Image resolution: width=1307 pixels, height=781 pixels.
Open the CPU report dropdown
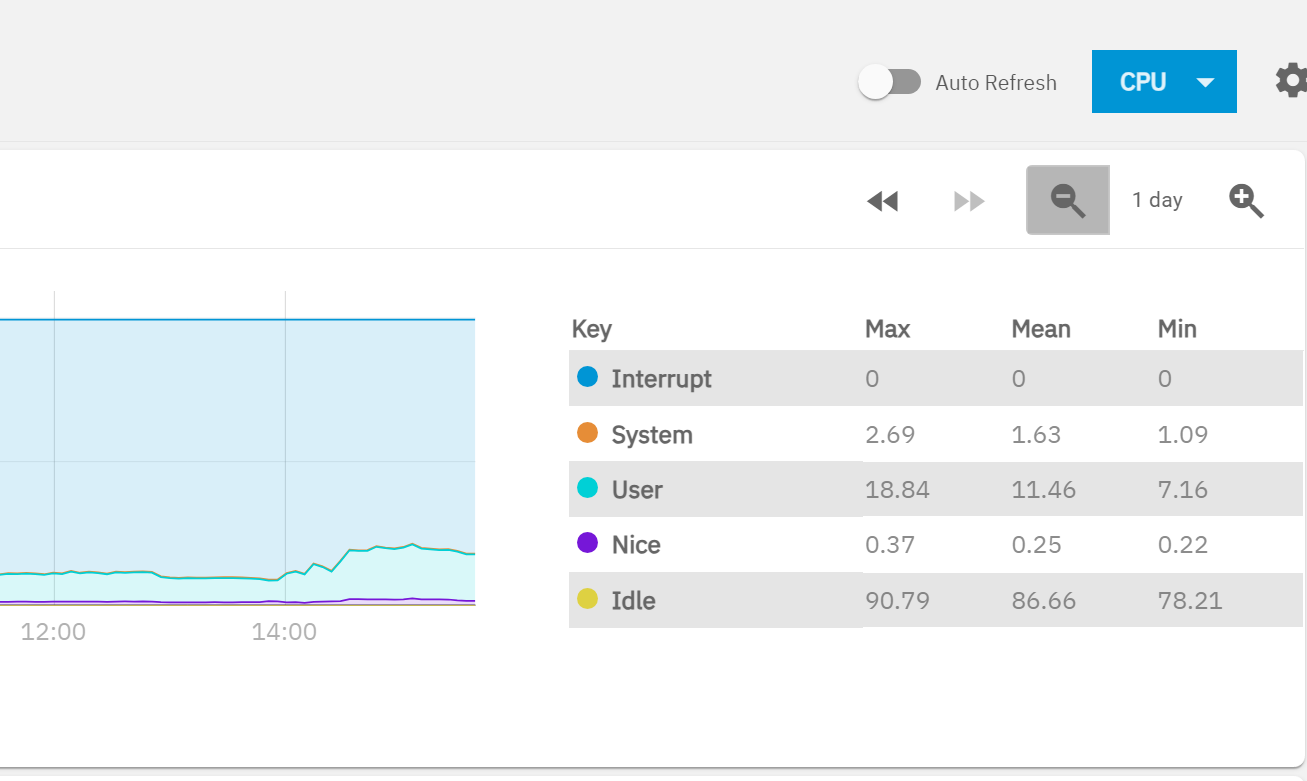pyautogui.click(x=1163, y=82)
